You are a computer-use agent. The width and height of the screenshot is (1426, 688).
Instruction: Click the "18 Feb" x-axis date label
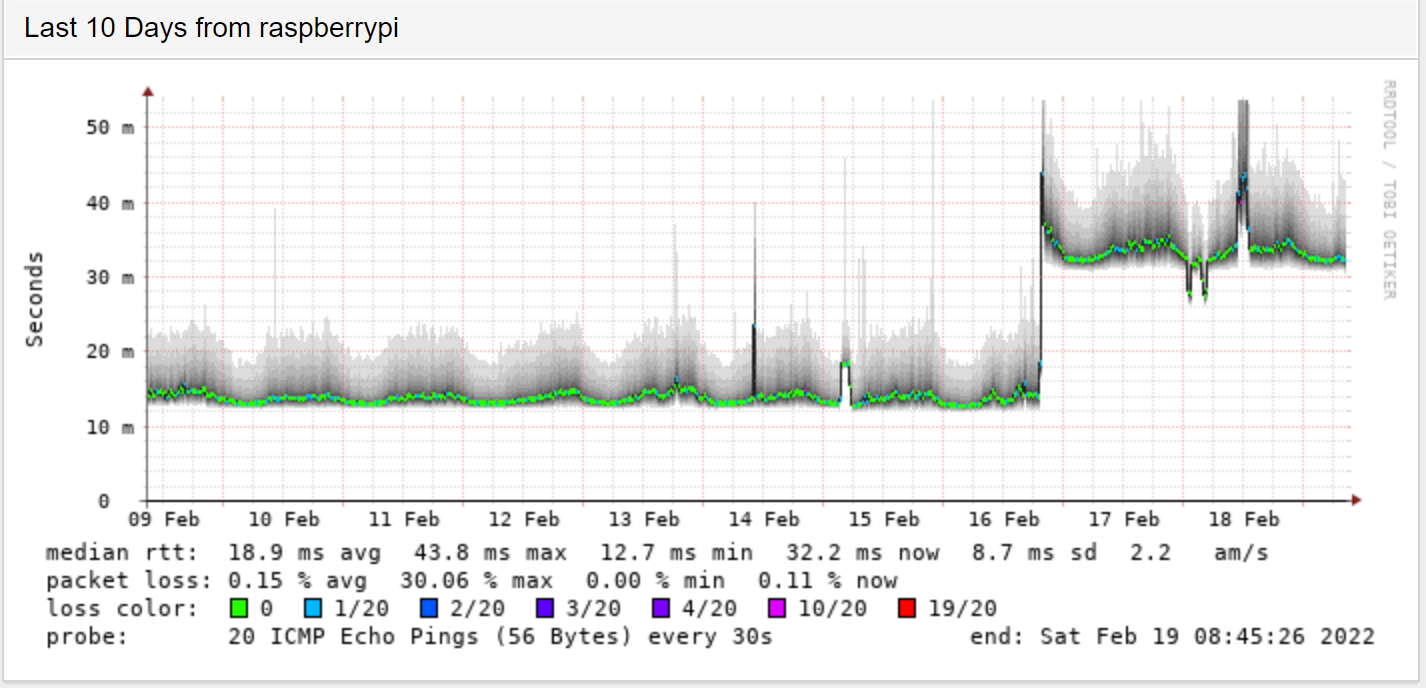coord(1245,520)
